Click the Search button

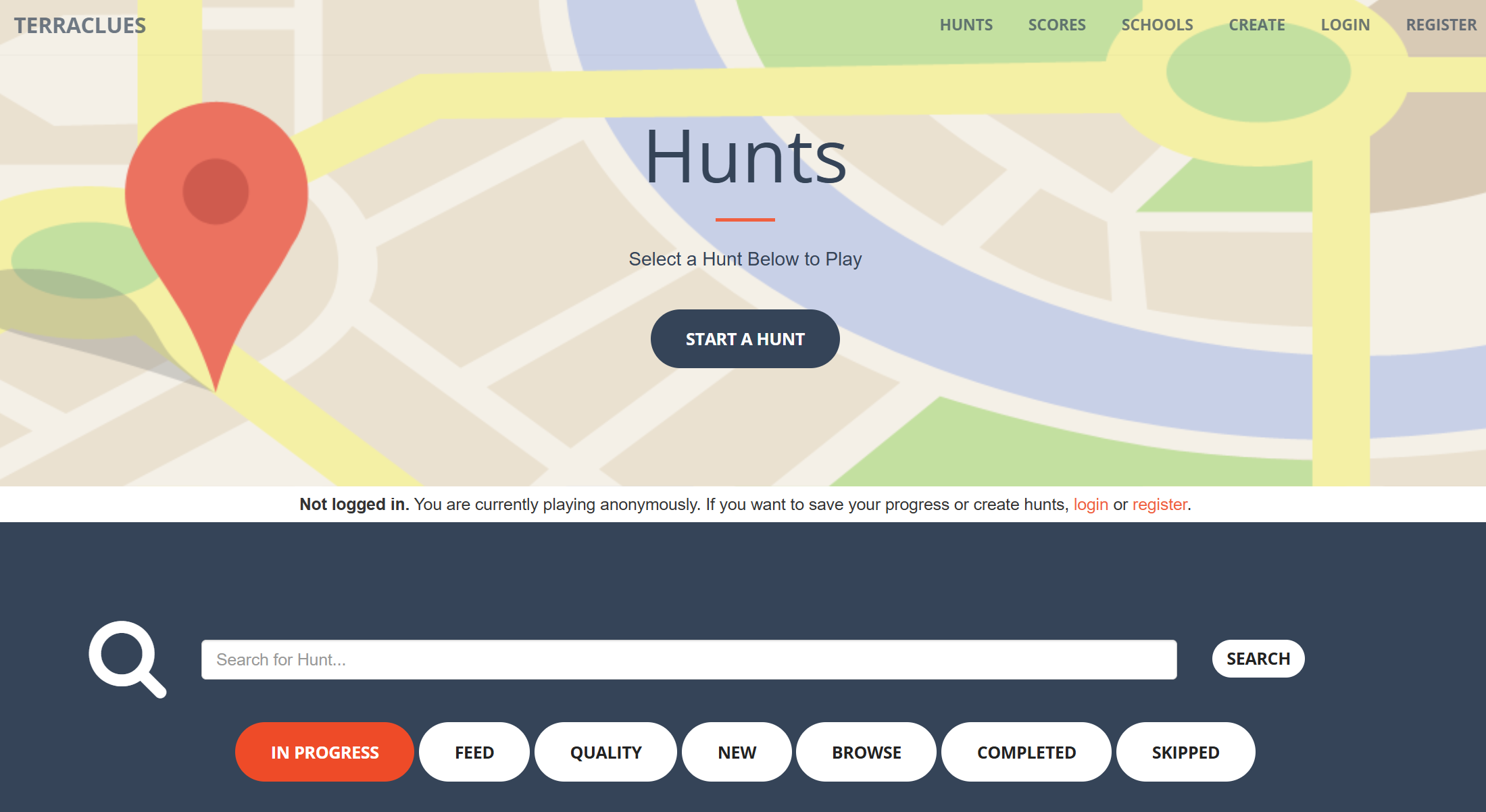(1258, 659)
